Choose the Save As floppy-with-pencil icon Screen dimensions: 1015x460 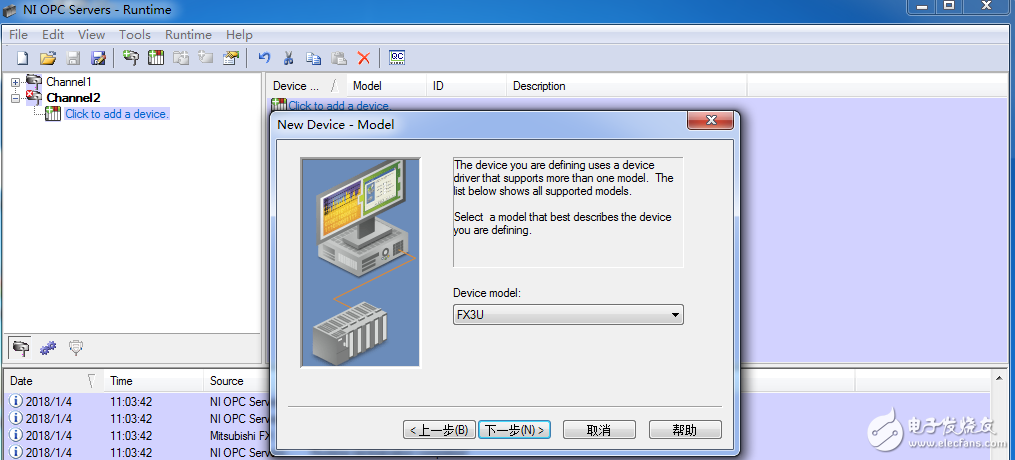98,58
